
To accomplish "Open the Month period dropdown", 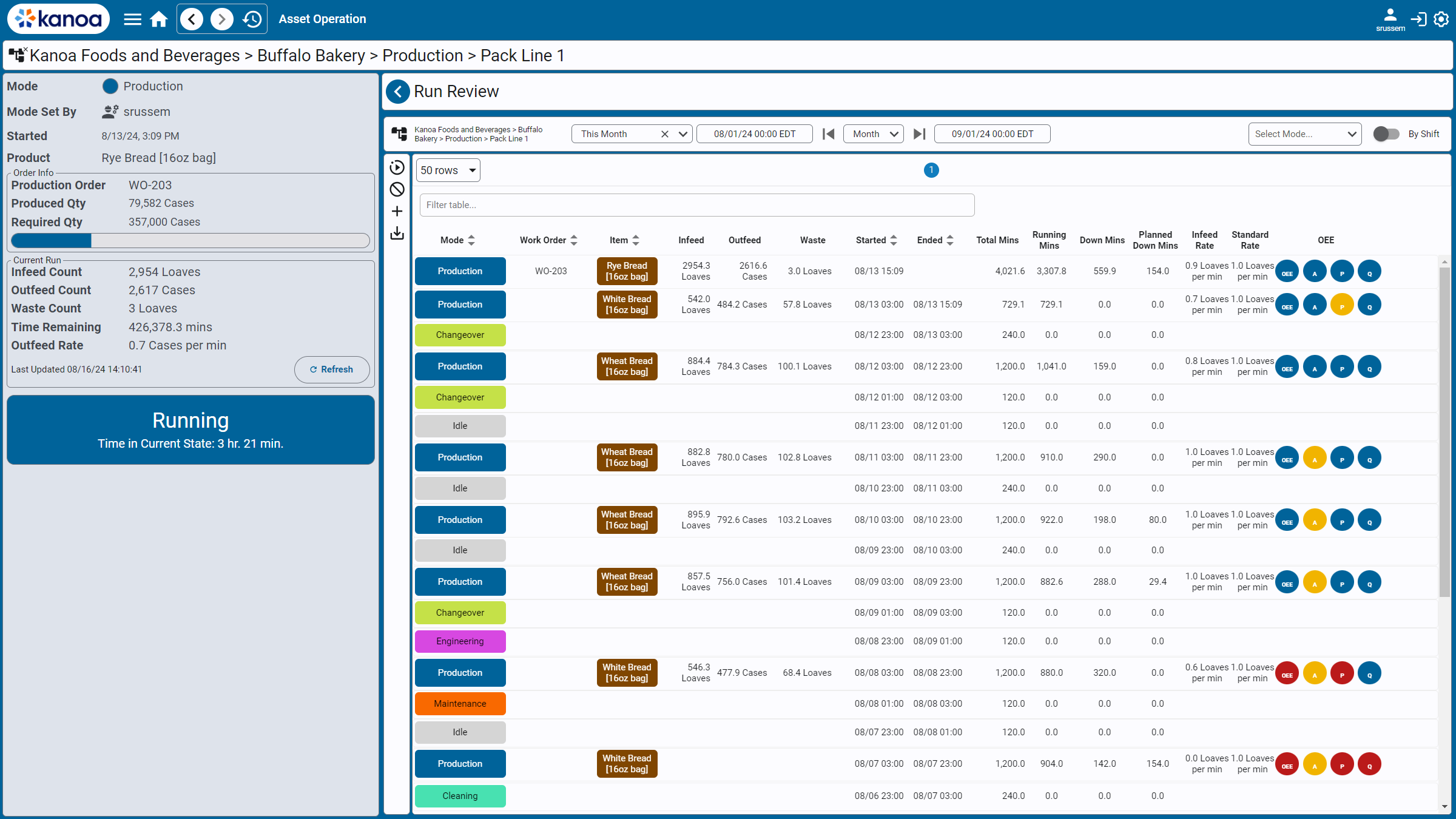I will pyautogui.click(x=874, y=134).
